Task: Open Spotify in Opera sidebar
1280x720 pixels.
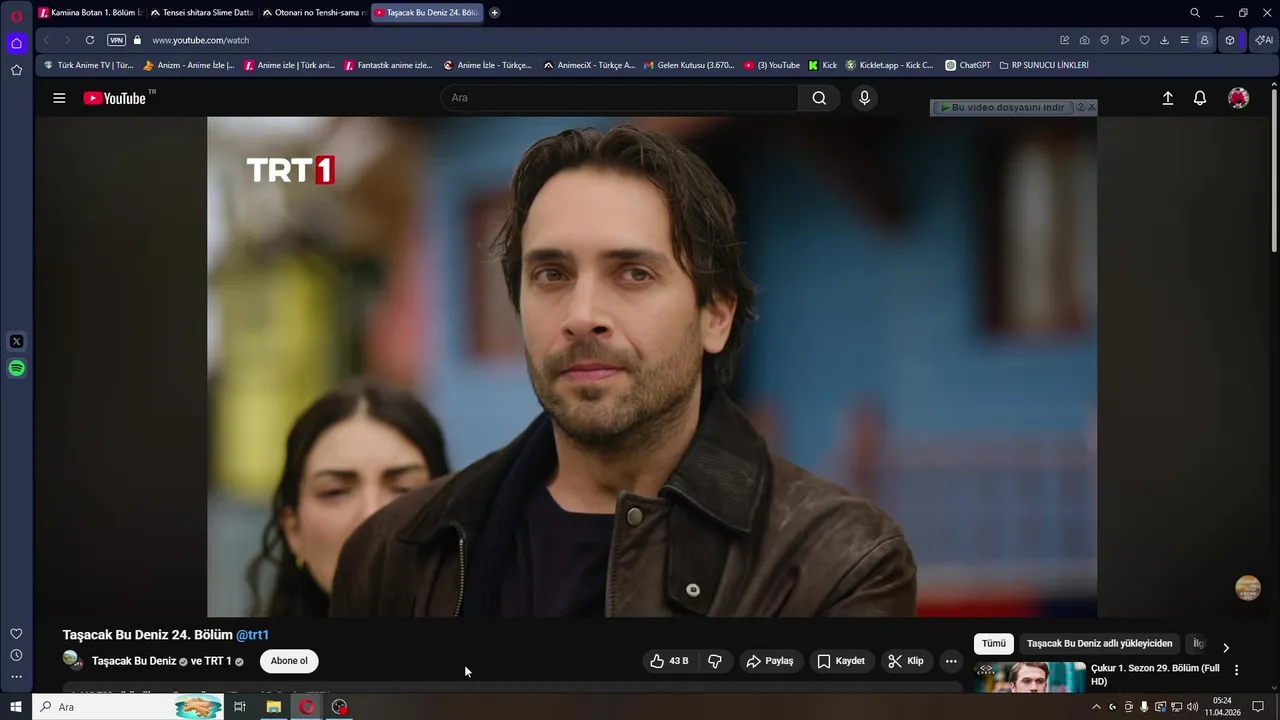Action: tap(16, 369)
